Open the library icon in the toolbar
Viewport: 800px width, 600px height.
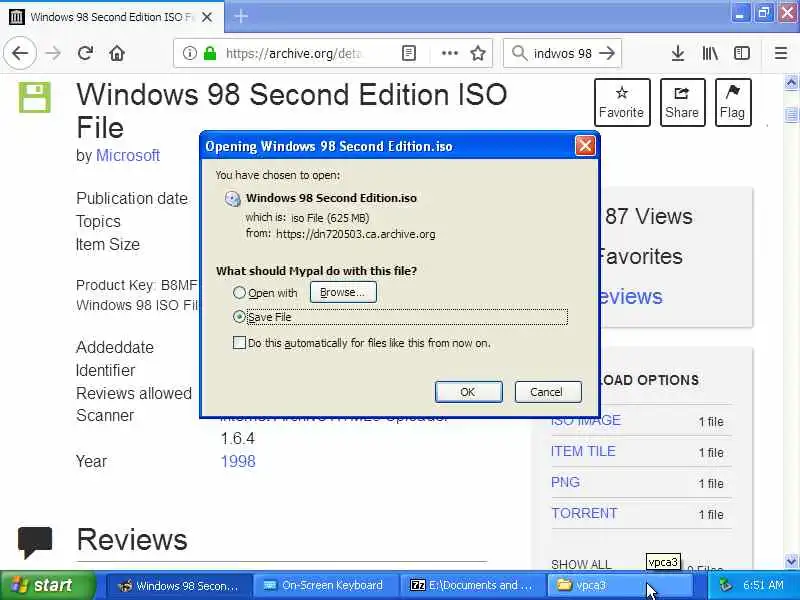(710, 53)
